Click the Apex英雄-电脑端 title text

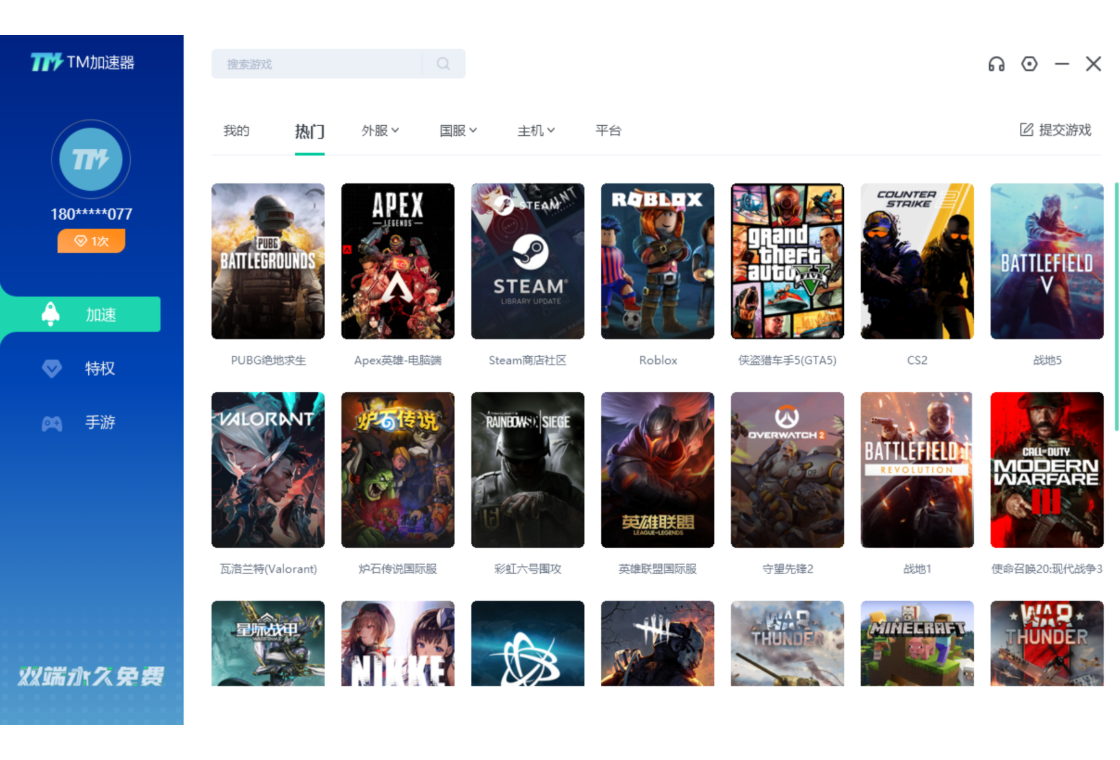coord(398,361)
